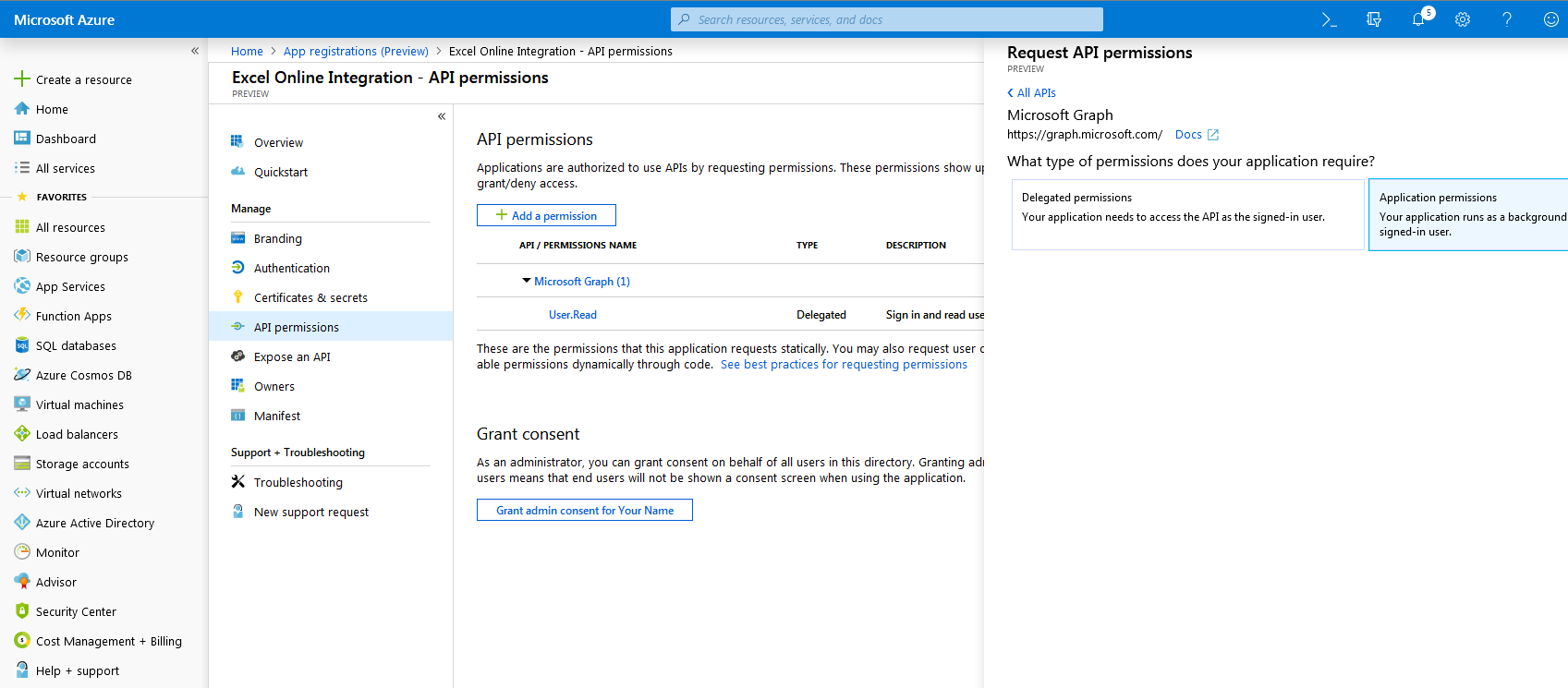Go back to All APIs
Screen dimensions: 1568x688
coord(1031,92)
